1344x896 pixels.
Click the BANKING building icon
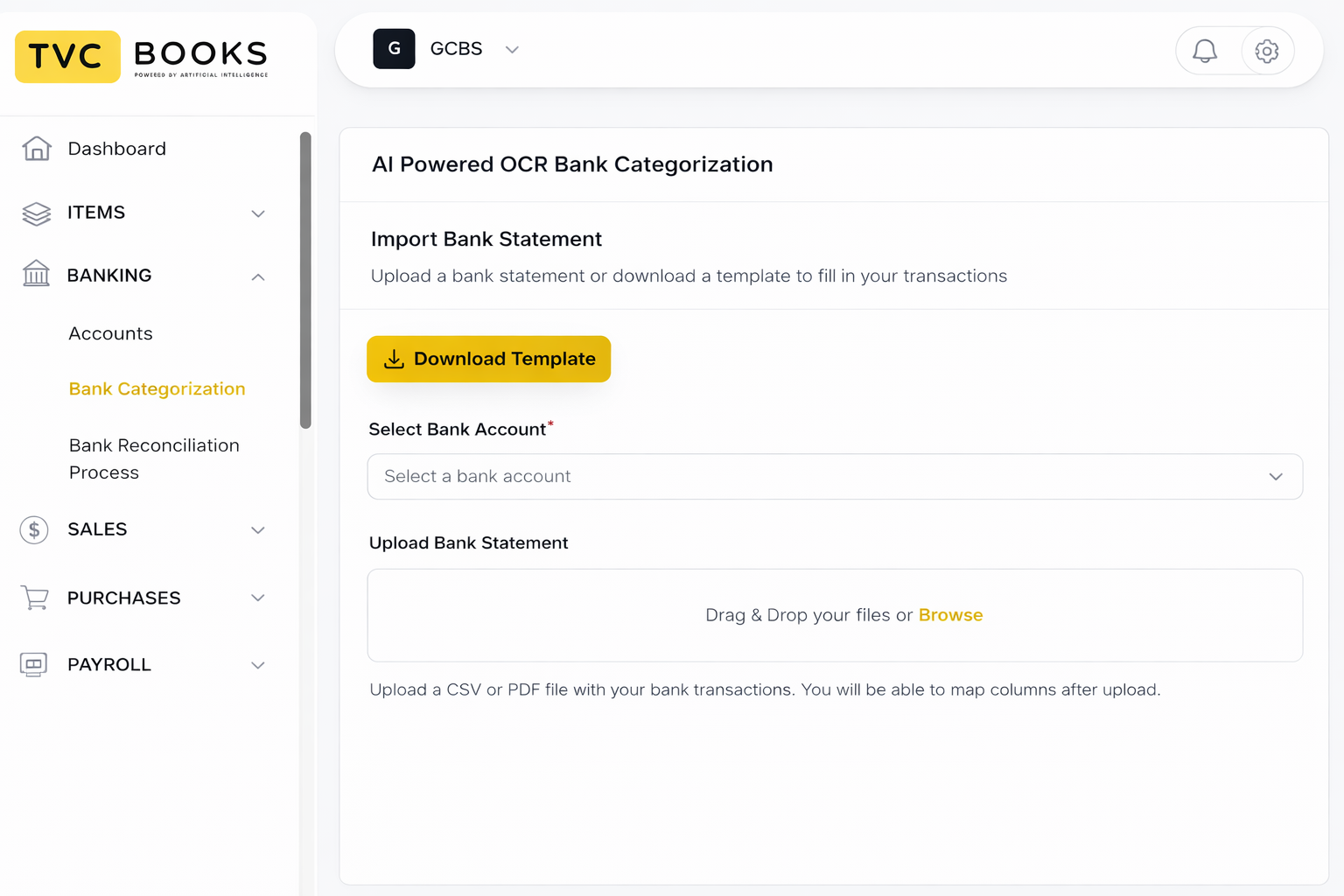(x=36, y=275)
